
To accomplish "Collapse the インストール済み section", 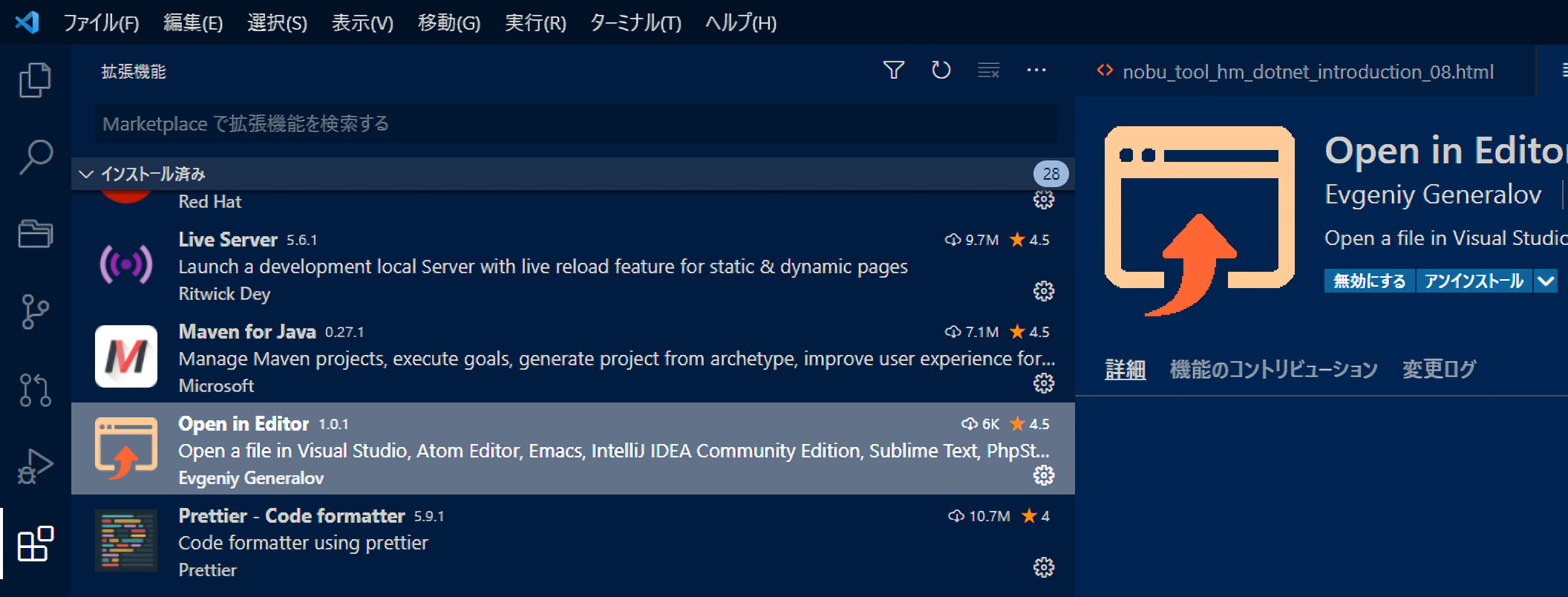I will click(86, 174).
